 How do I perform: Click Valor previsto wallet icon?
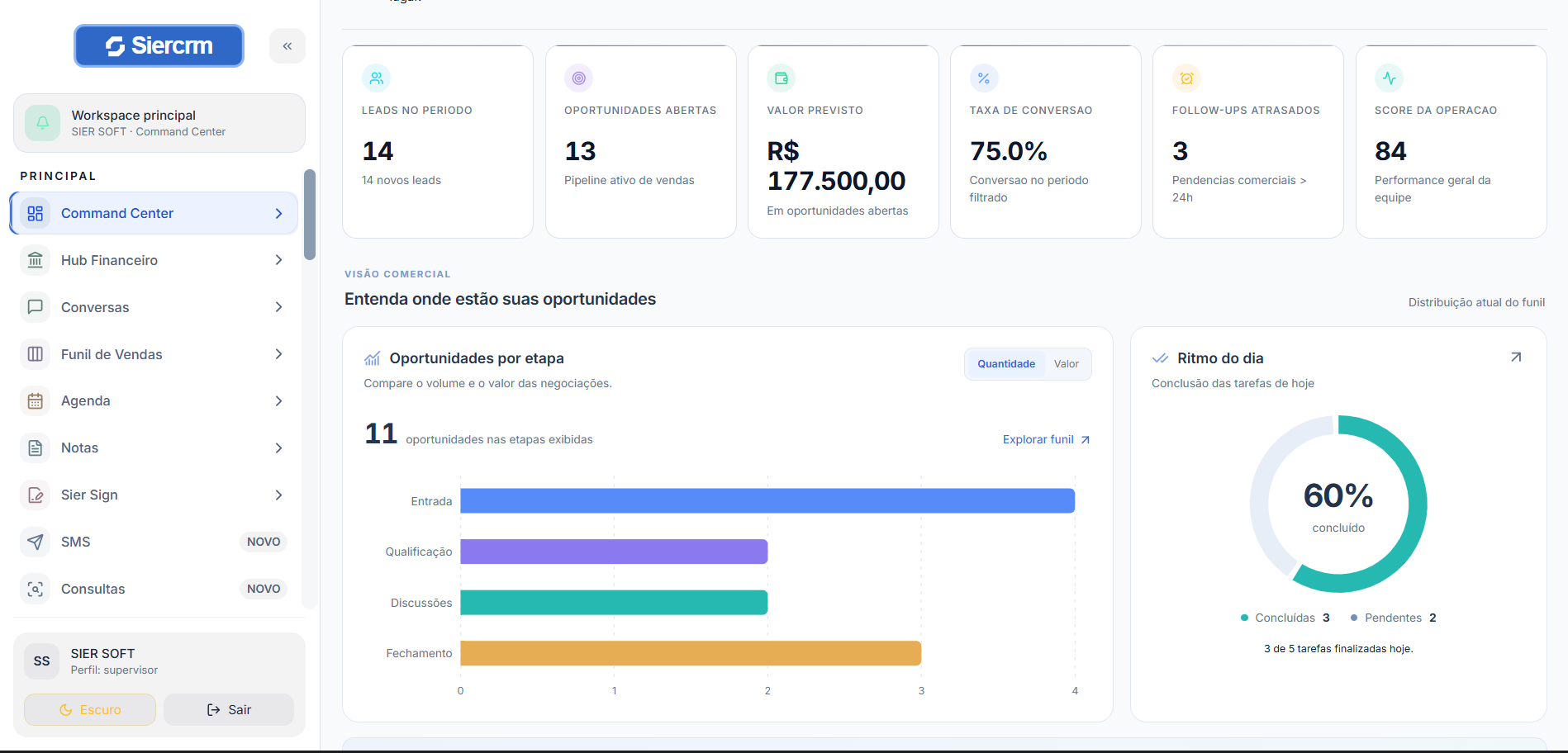[782, 78]
